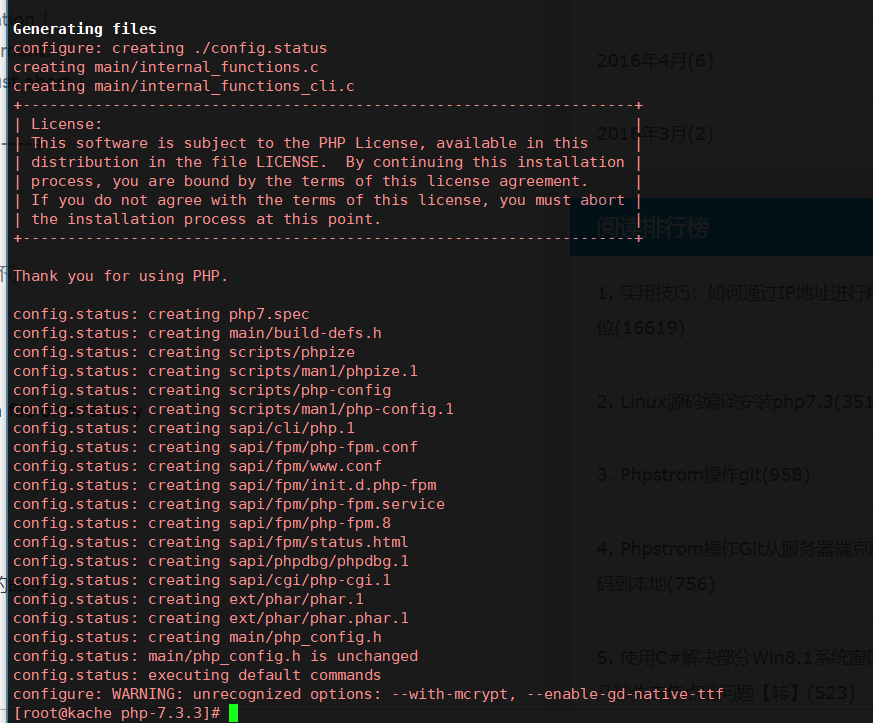Click the 'creating sapi/cgi/php-cgi.1' line

pos(202,580)
